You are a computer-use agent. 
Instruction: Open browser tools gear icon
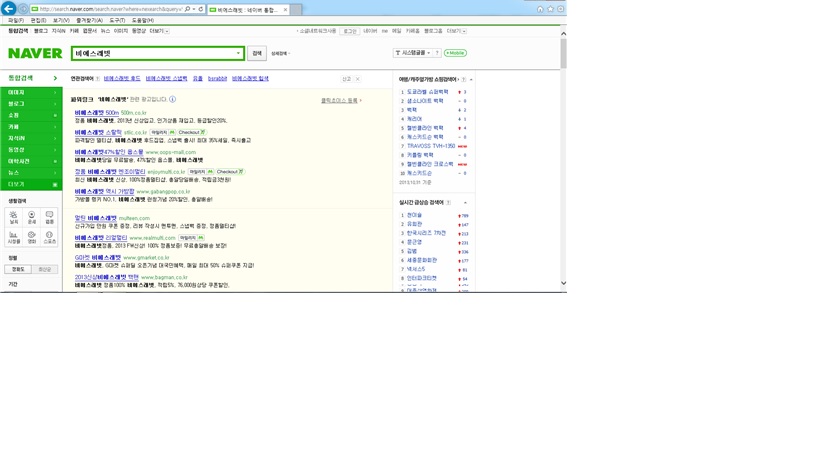[x=560, y=9]
